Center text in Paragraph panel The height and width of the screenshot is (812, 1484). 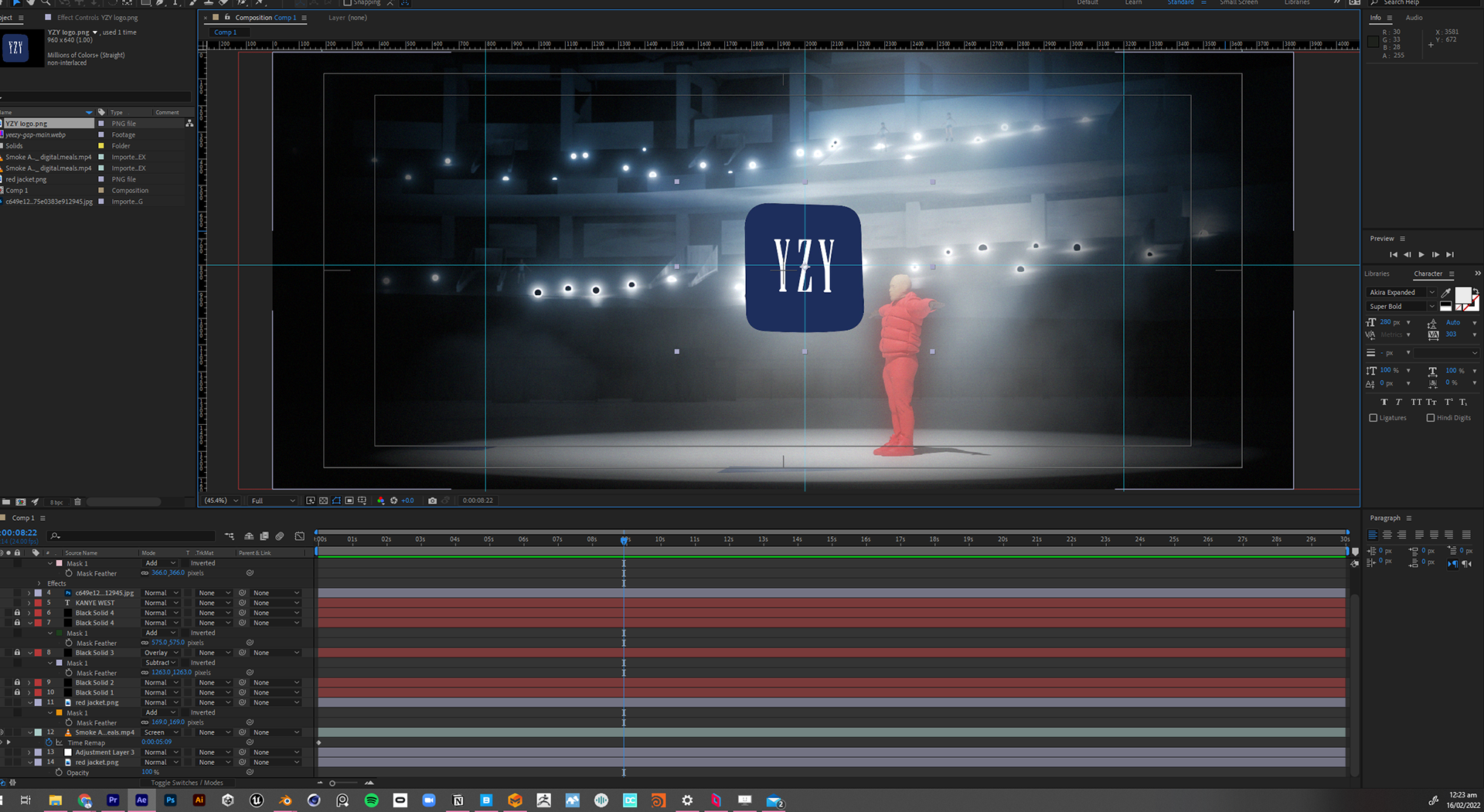click(x=1387, y=535)
